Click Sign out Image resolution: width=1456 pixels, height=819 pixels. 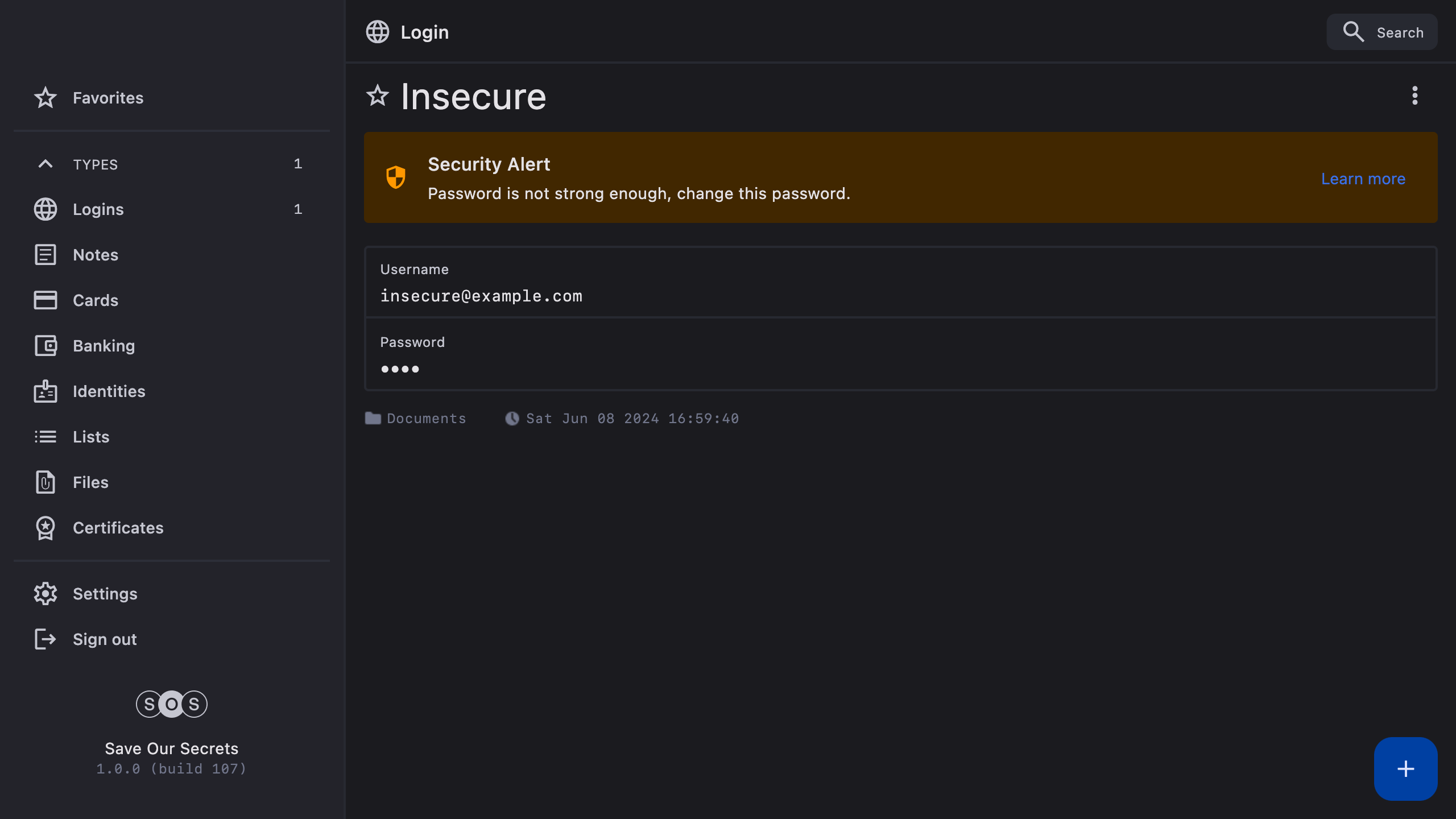(105, 639)
